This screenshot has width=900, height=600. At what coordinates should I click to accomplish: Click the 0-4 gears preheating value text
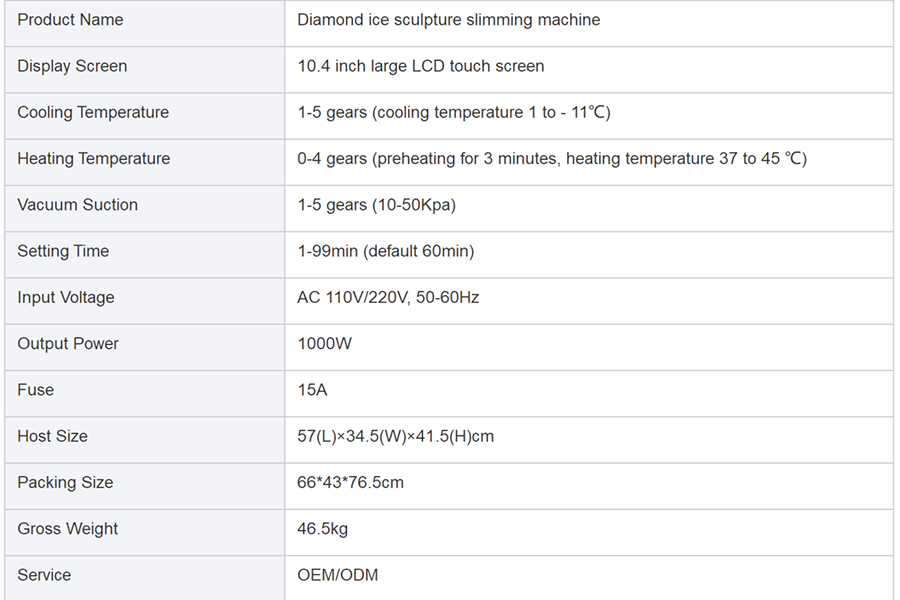click(x=551, y=158)
